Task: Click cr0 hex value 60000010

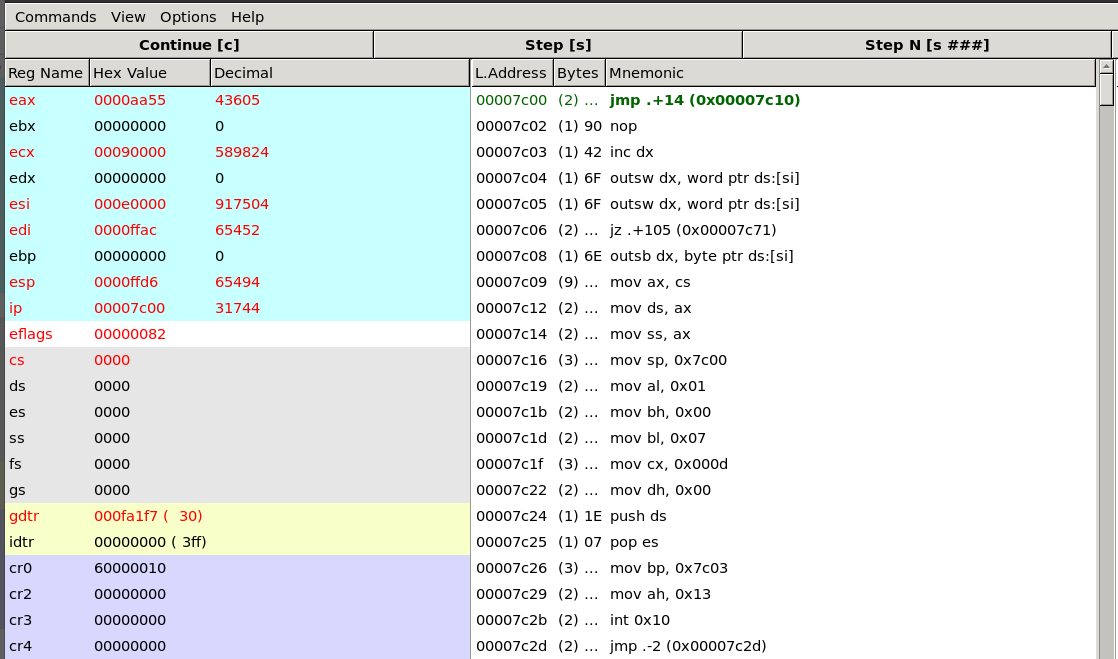Action: tap(130, 568)
